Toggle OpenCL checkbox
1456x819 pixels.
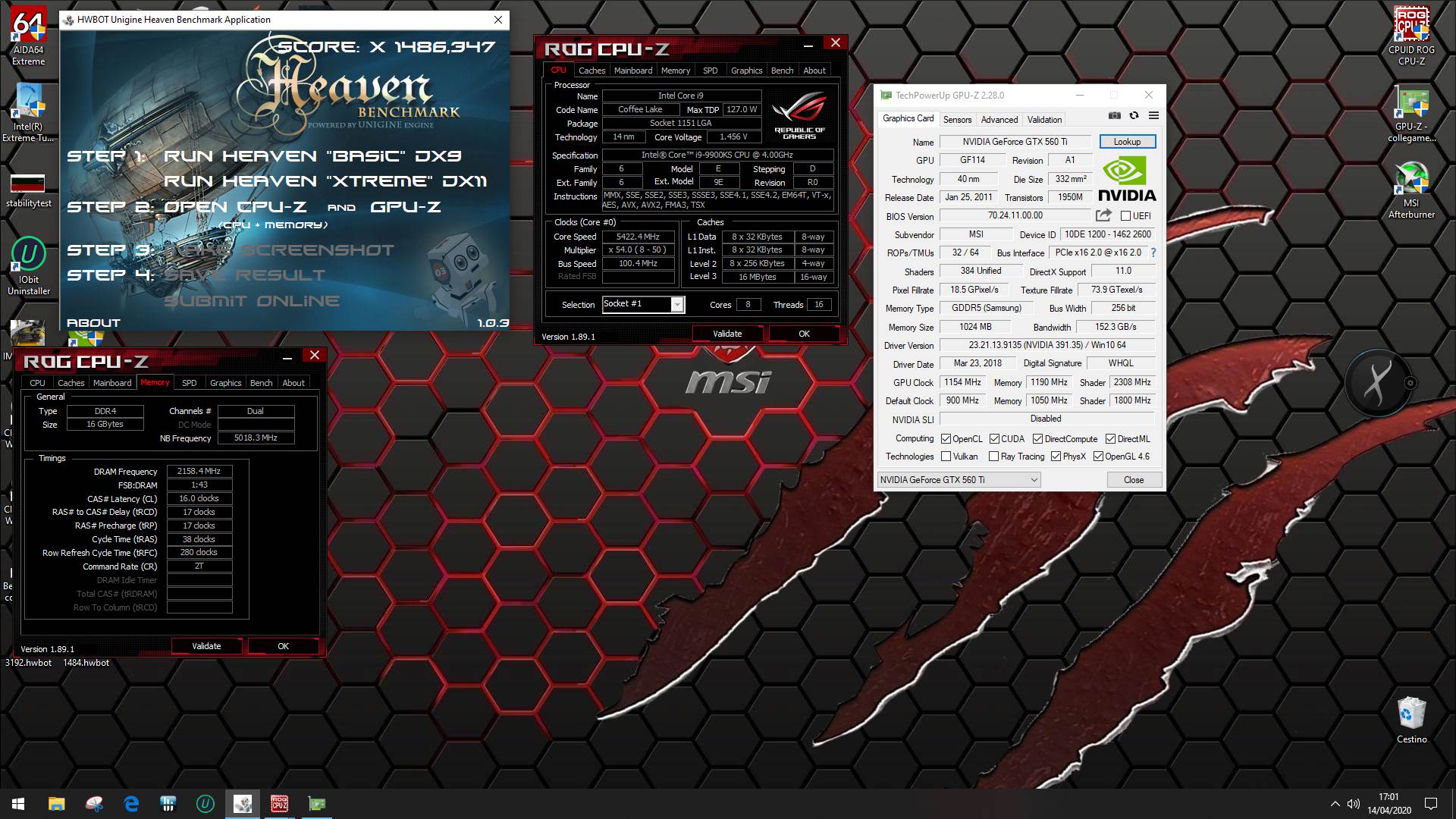(946, 439)
